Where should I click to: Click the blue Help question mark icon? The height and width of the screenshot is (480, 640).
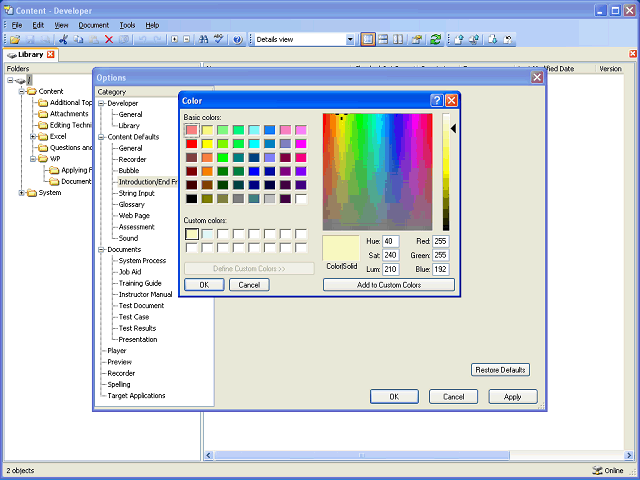(x=238, y=40)
